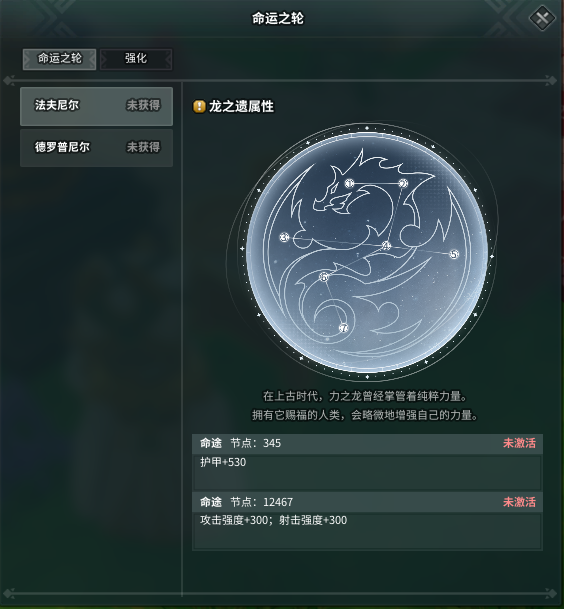Close the 命运之轮 window
This screenshot has width=564, height=609.
(543, 18)
